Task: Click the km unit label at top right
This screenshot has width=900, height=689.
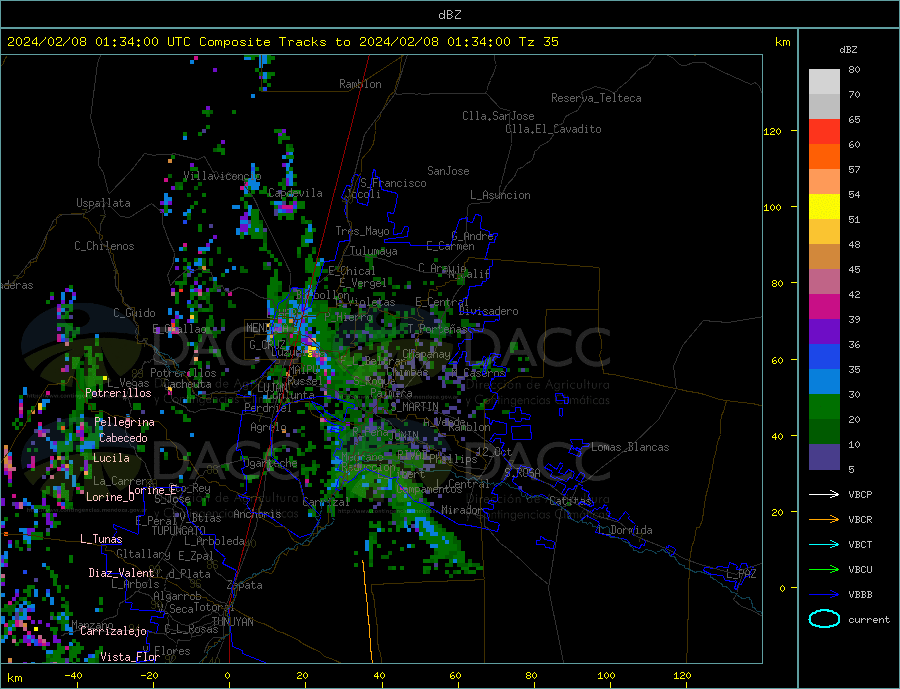Action: click(x=782, y=42)
